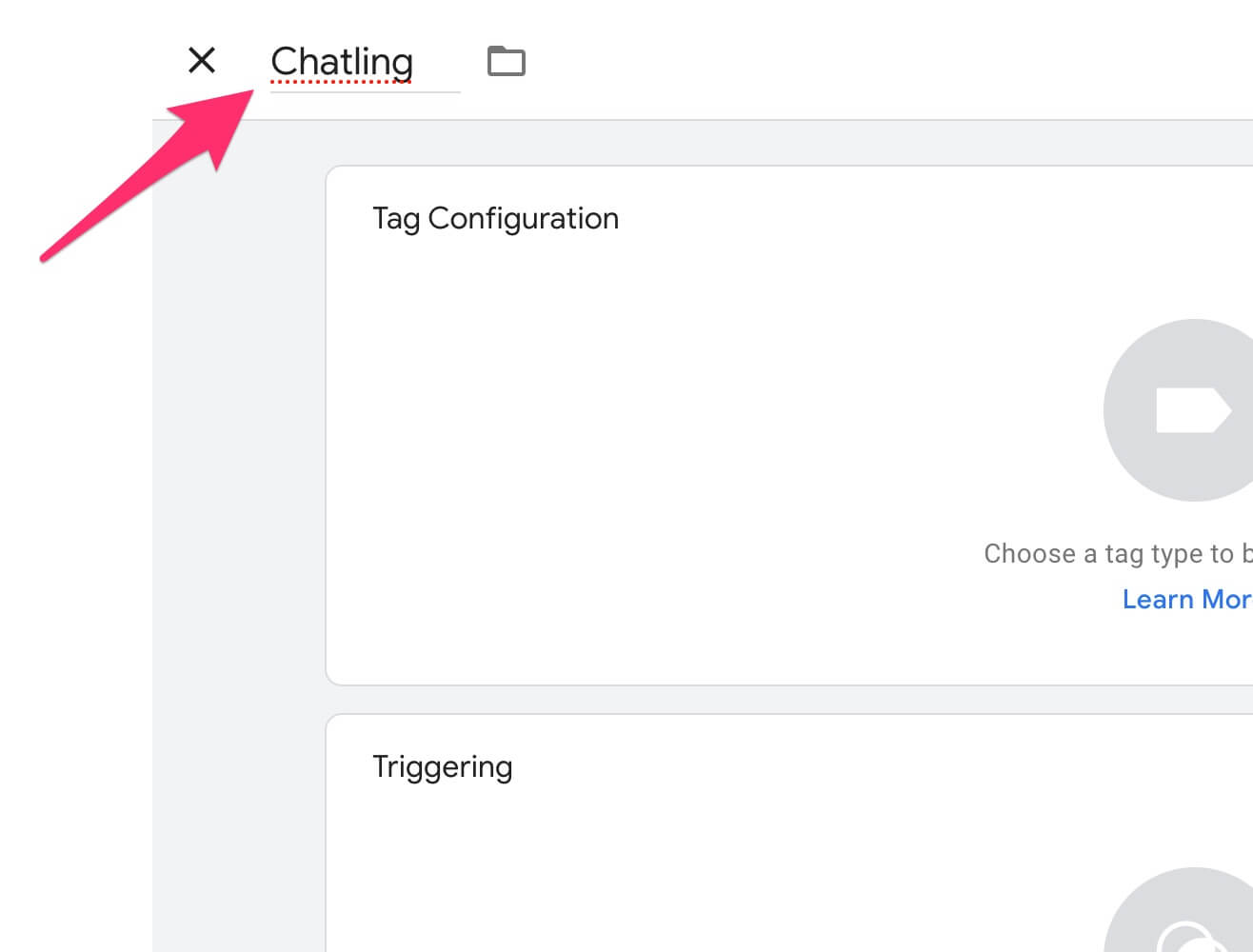The width and height of the screenshot is (1253, 952).
Task: Click the tag type placeholder icon
Action: (1179, 410)
